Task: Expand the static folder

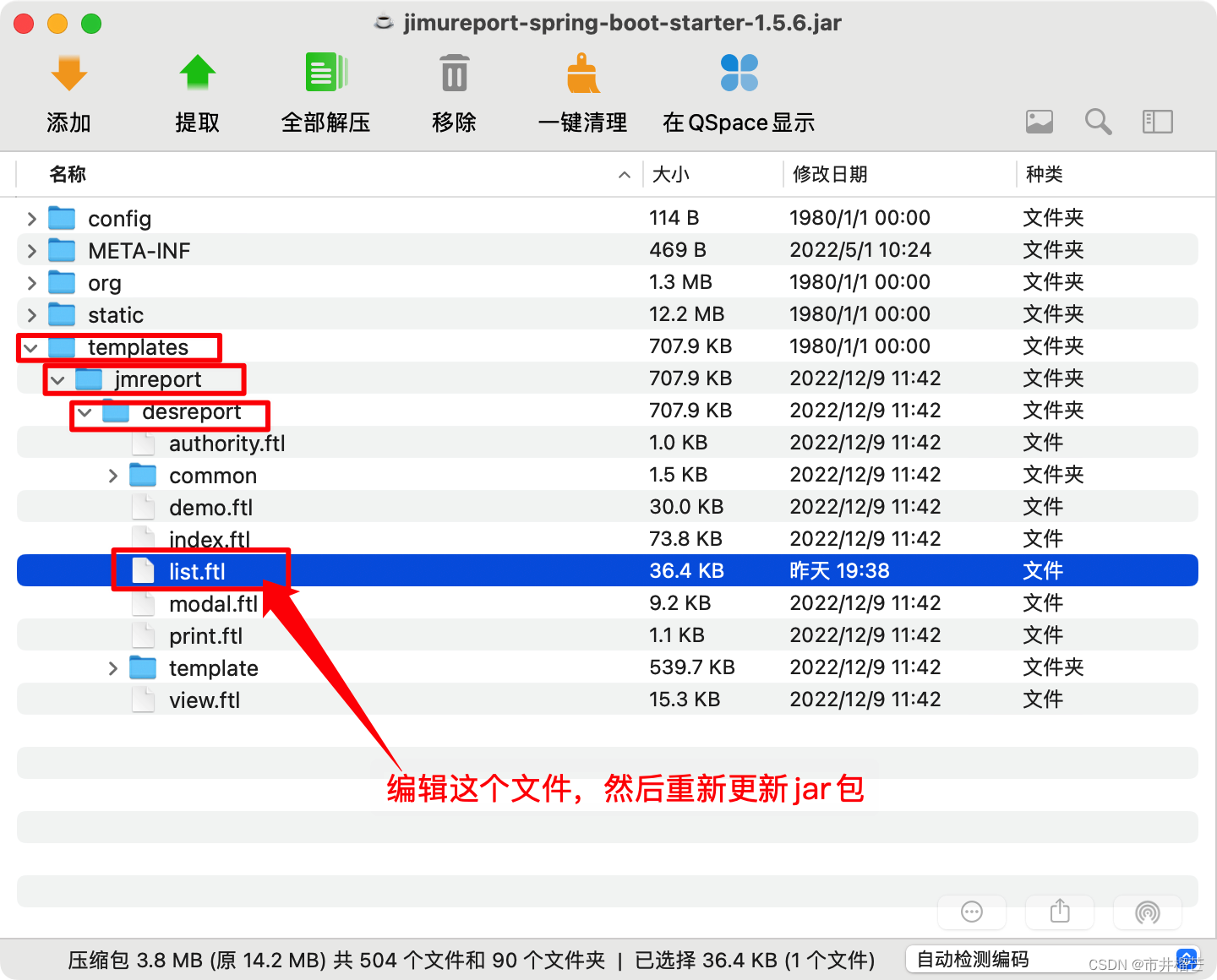Action: click(x=31, y=315)
